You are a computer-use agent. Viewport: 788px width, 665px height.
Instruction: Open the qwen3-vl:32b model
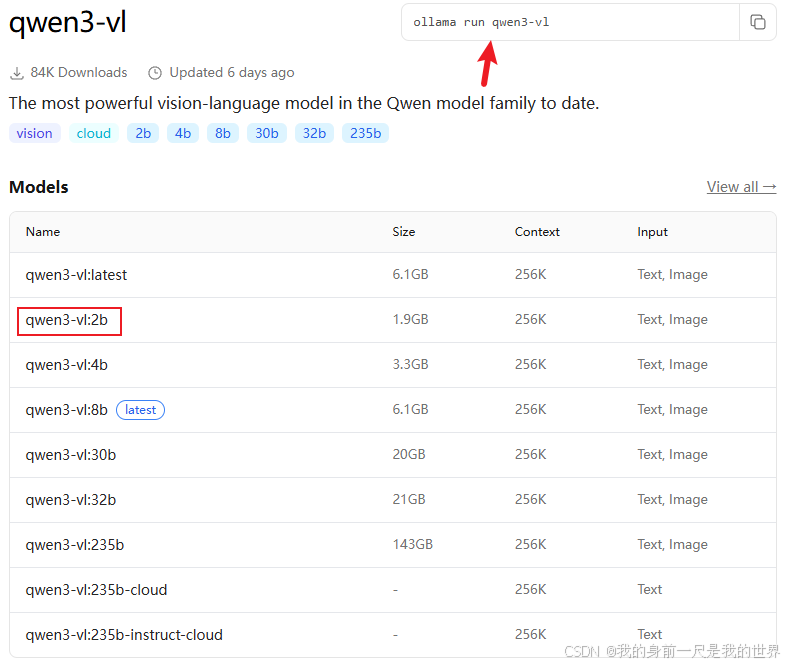(71, 500)
